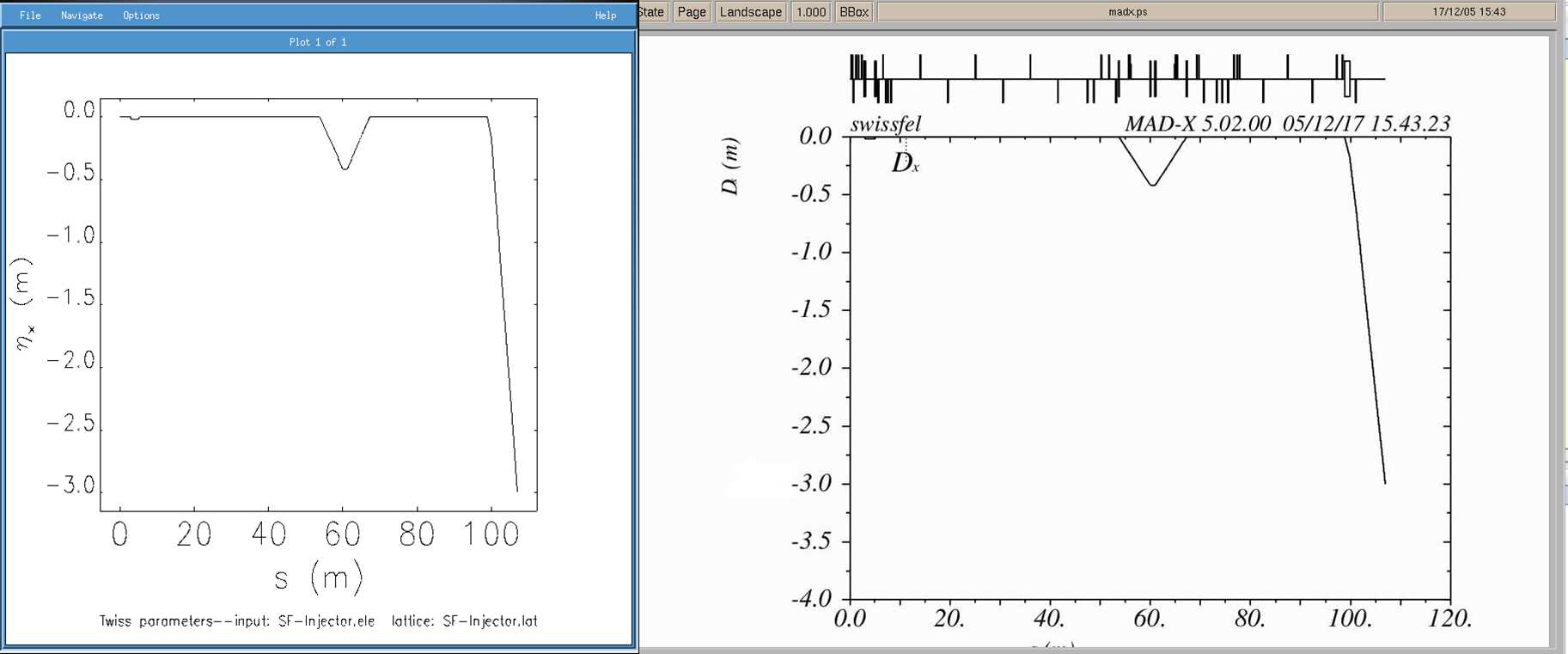Open the File menu
The width and height of the screenshot is (1568, 654).
pyautogui.click(x=30, y=15)
